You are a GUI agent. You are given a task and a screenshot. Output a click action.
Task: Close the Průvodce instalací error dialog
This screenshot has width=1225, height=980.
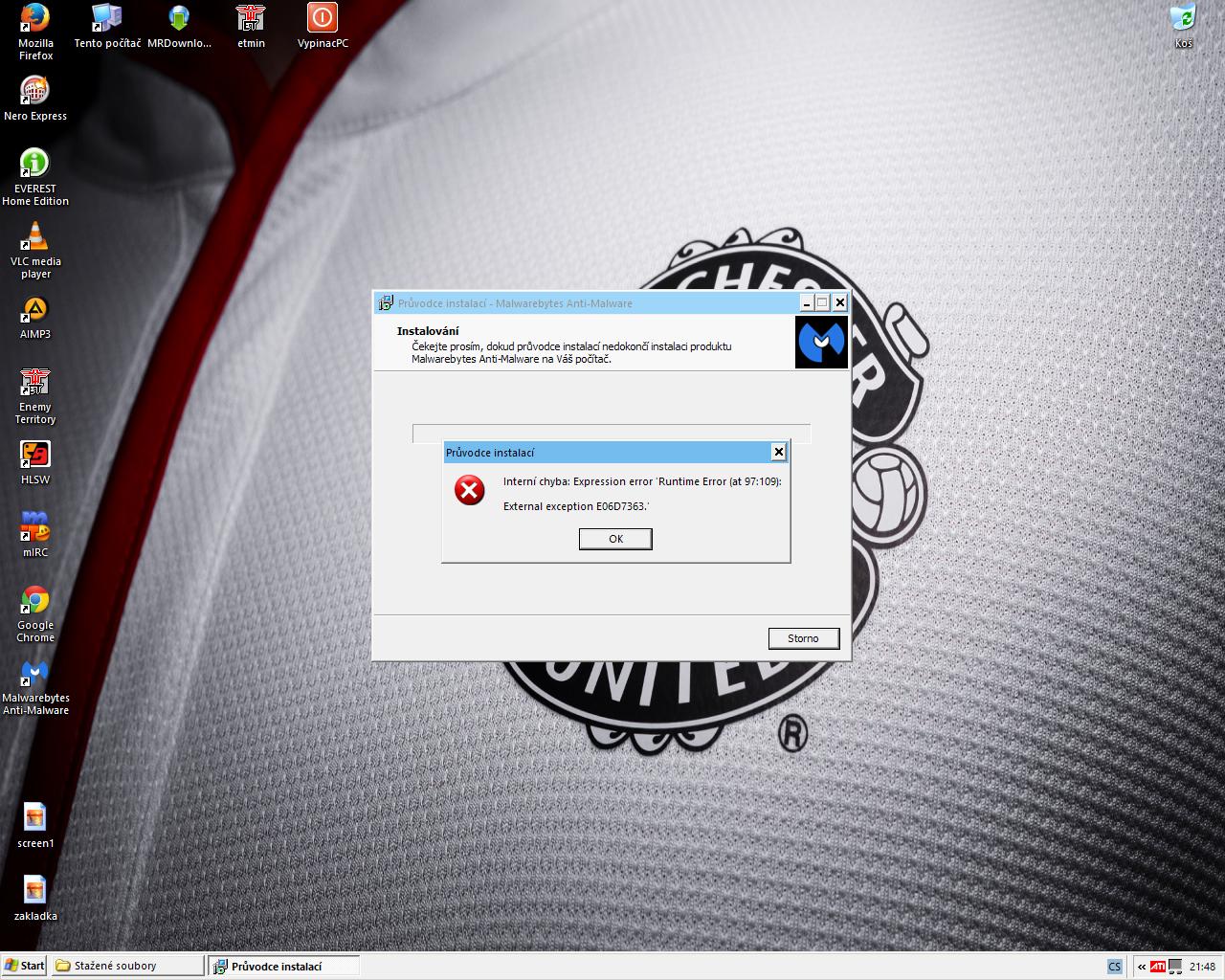pos(779,452)
